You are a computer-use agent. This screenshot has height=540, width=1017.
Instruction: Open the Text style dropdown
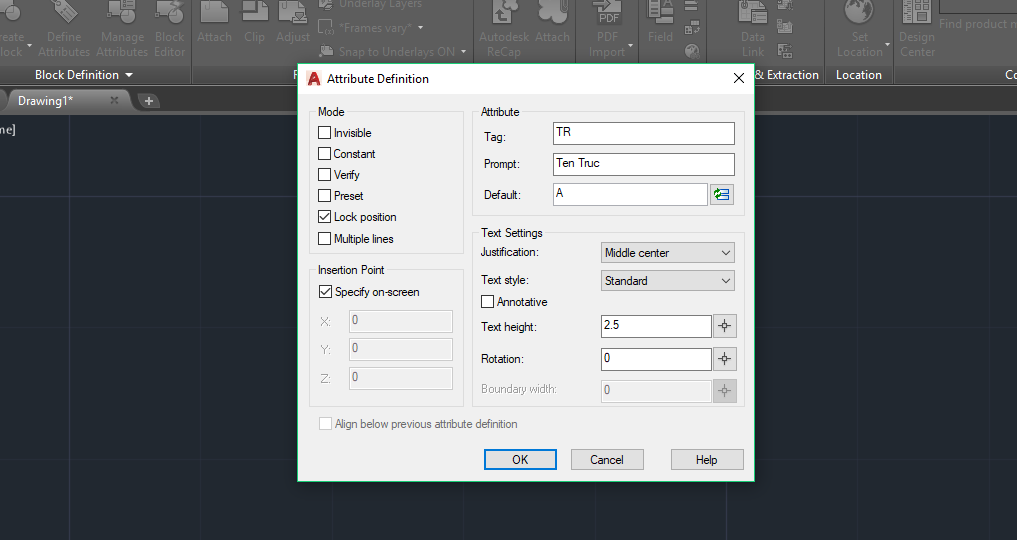coord(667,281)
